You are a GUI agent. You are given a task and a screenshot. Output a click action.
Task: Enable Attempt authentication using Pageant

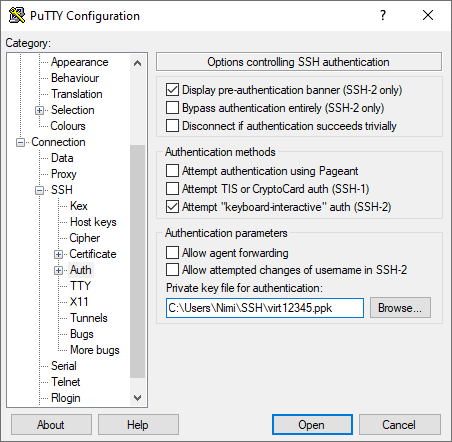coord(172,170)
